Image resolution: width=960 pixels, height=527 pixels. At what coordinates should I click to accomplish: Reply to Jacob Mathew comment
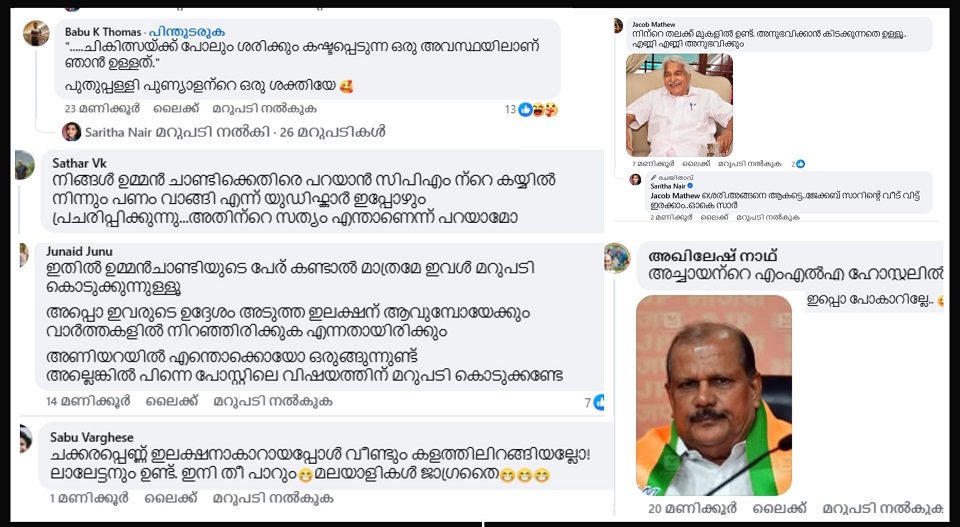click(x=749, y=164)
